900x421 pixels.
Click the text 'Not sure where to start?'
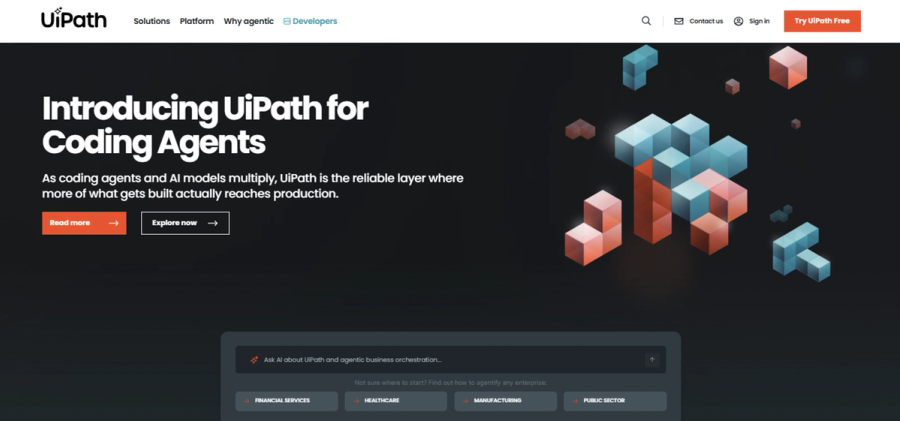point(389,383)
